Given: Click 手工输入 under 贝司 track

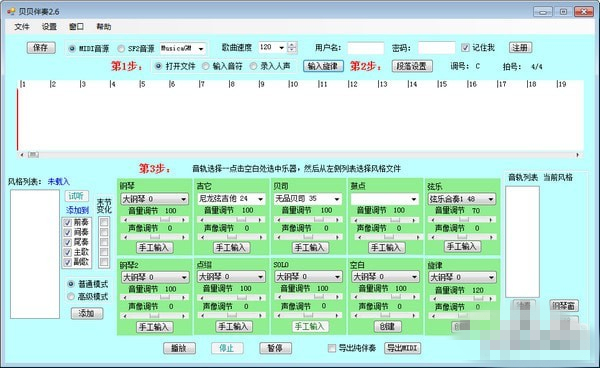Looking at the screenshot, I should (x=309, y=248).
